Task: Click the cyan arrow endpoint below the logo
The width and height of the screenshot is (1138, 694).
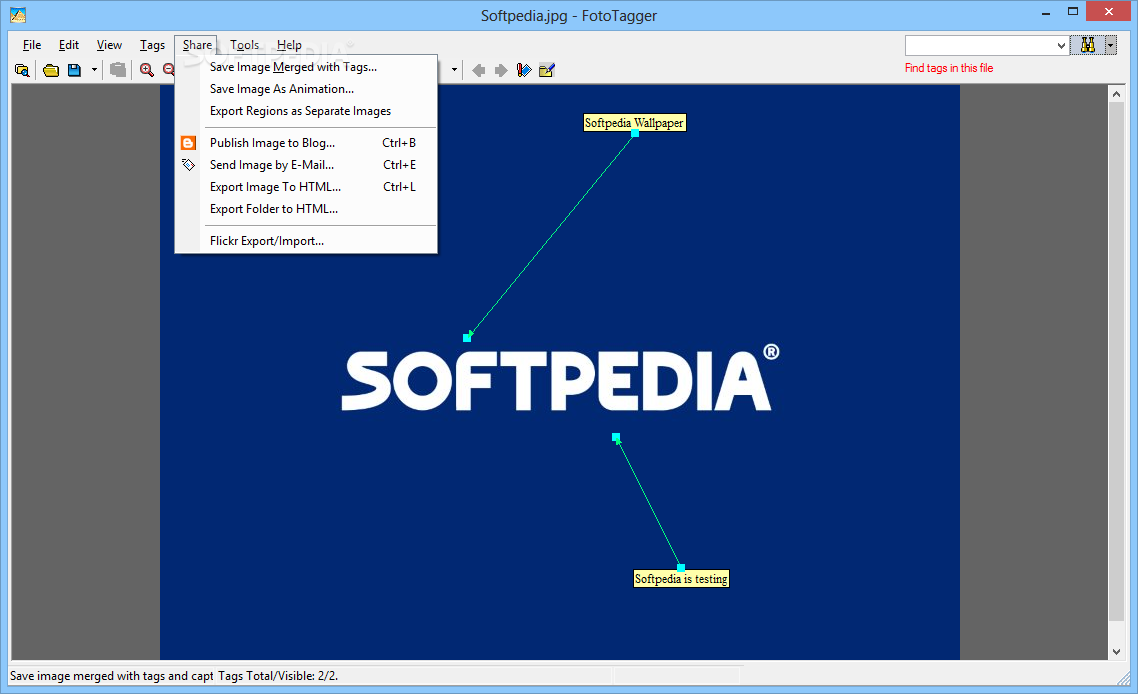Action: [616, 438]
